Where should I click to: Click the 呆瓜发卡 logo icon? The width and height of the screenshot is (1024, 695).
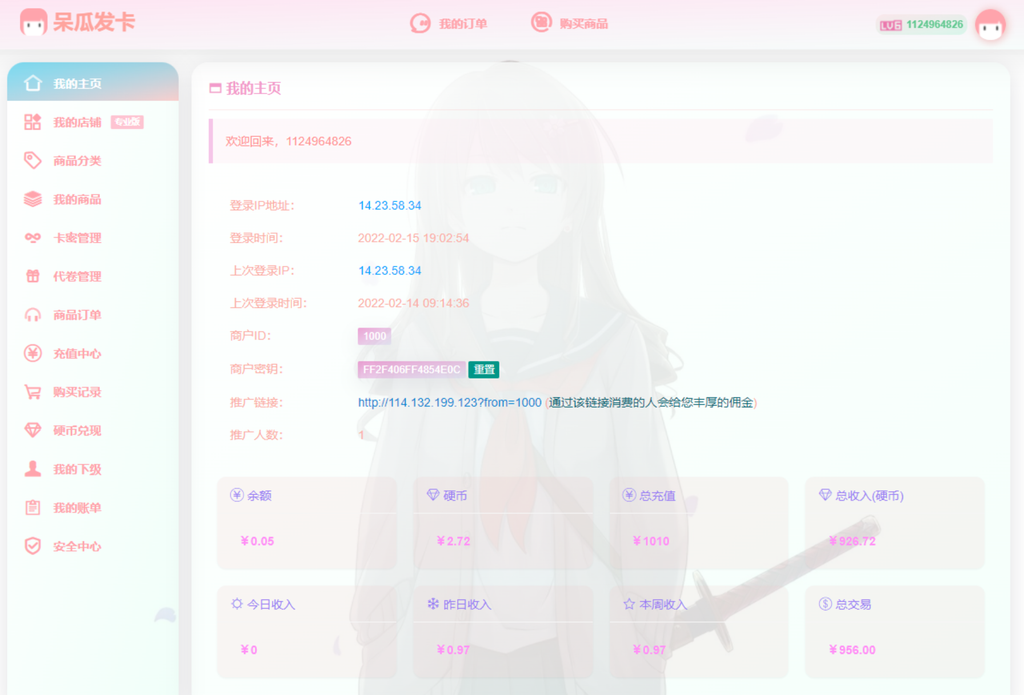pyautogui.click(x=33, y=22)
